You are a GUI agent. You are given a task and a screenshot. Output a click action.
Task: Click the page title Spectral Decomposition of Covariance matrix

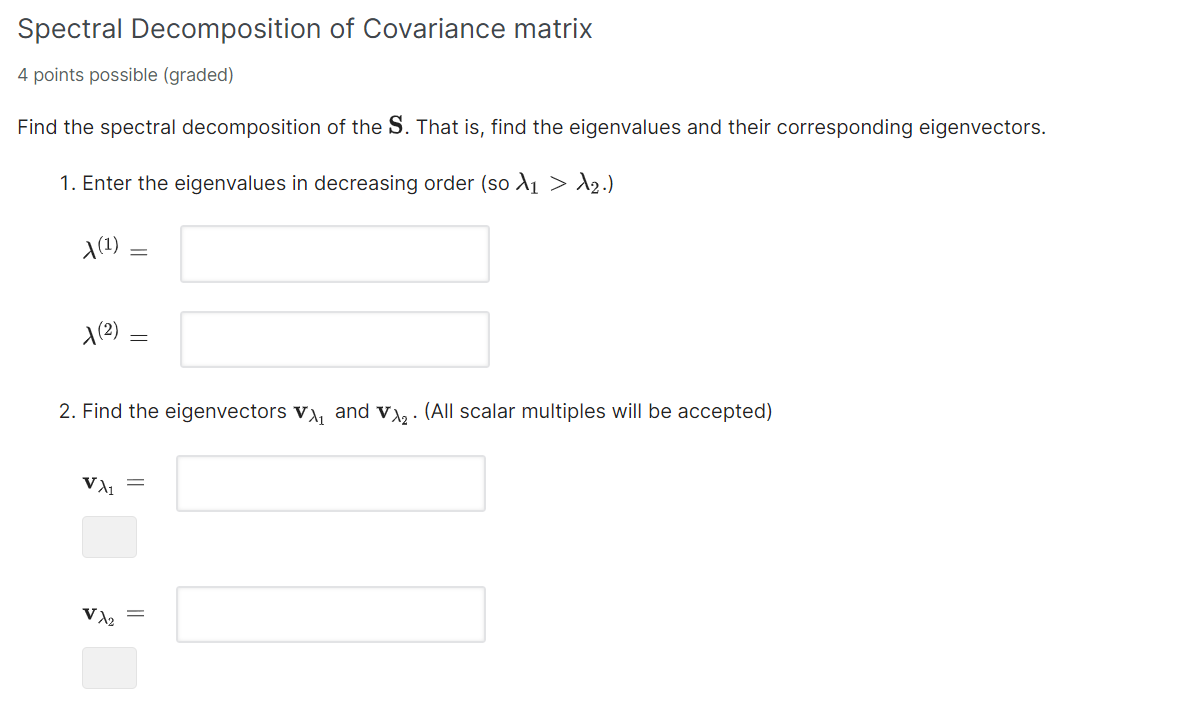(x=305, y=28)
